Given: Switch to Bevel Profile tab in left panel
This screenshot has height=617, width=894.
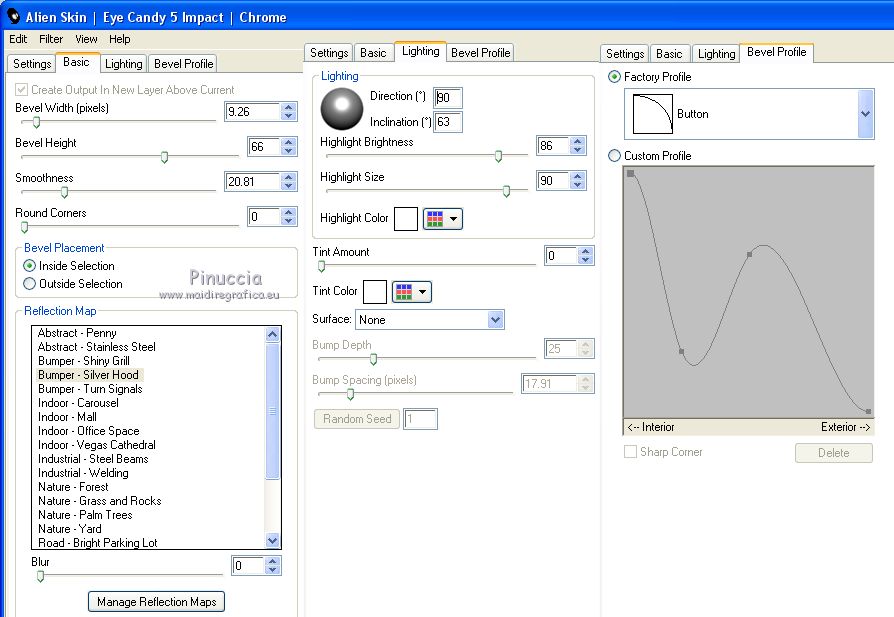Looking at the screenshot, I should pos(184,63).
